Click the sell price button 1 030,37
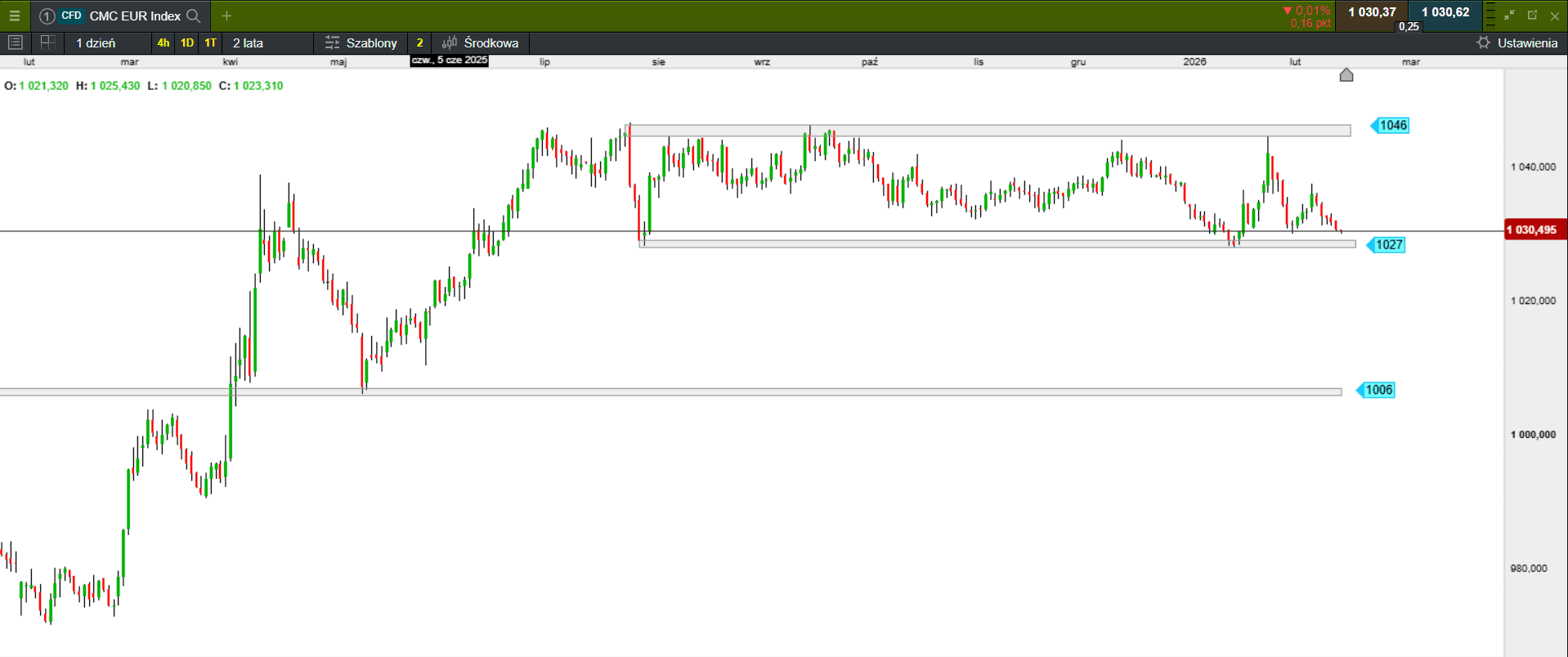The width and height of the screenshot is (1568, 657). click(1372, 12)
